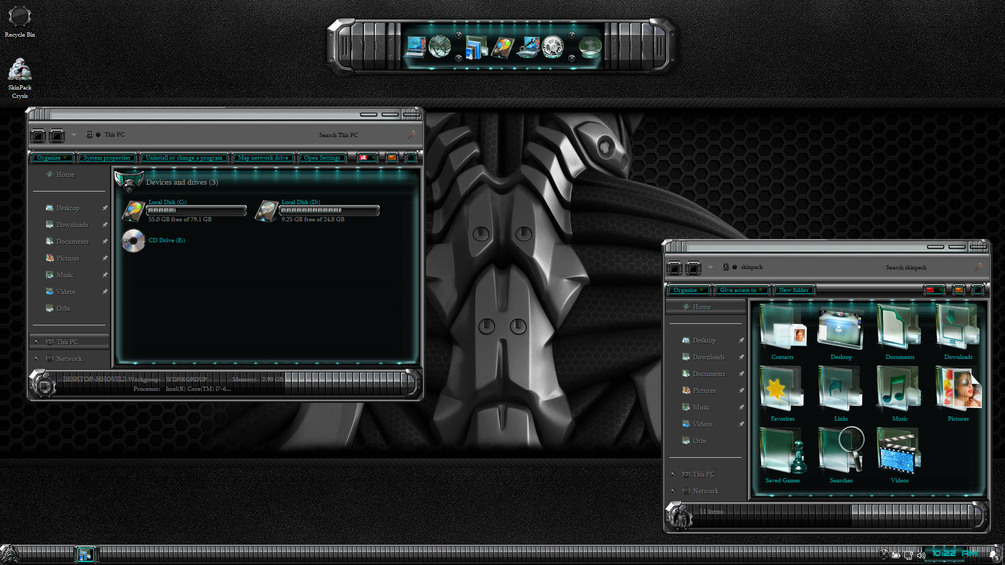Go back in the skinpack window
Viewport: 1005px width, 565px height.
(674, 268)
